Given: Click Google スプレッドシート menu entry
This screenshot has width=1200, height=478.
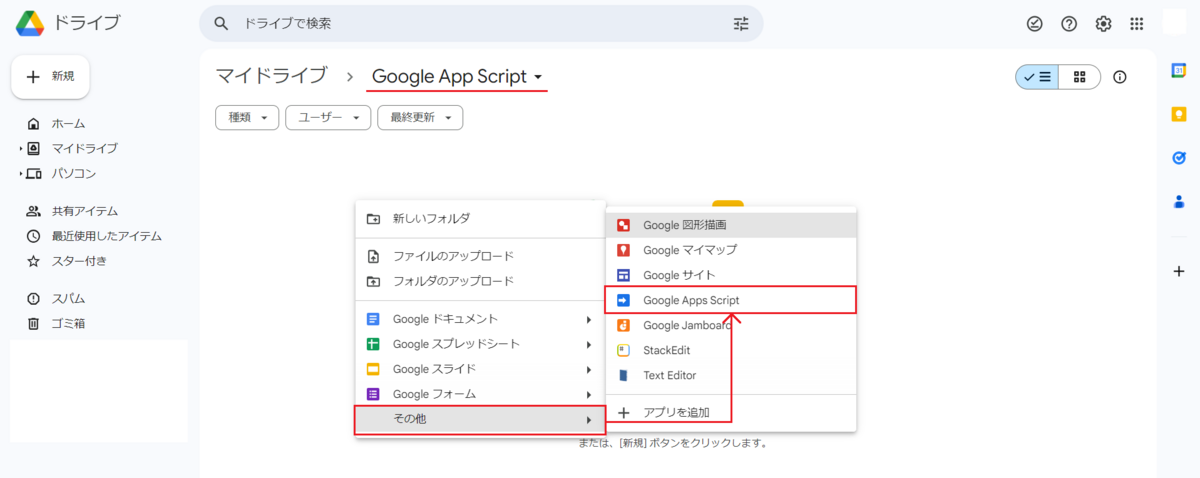Looking at the screenshot, I should (x=480, y=344).
